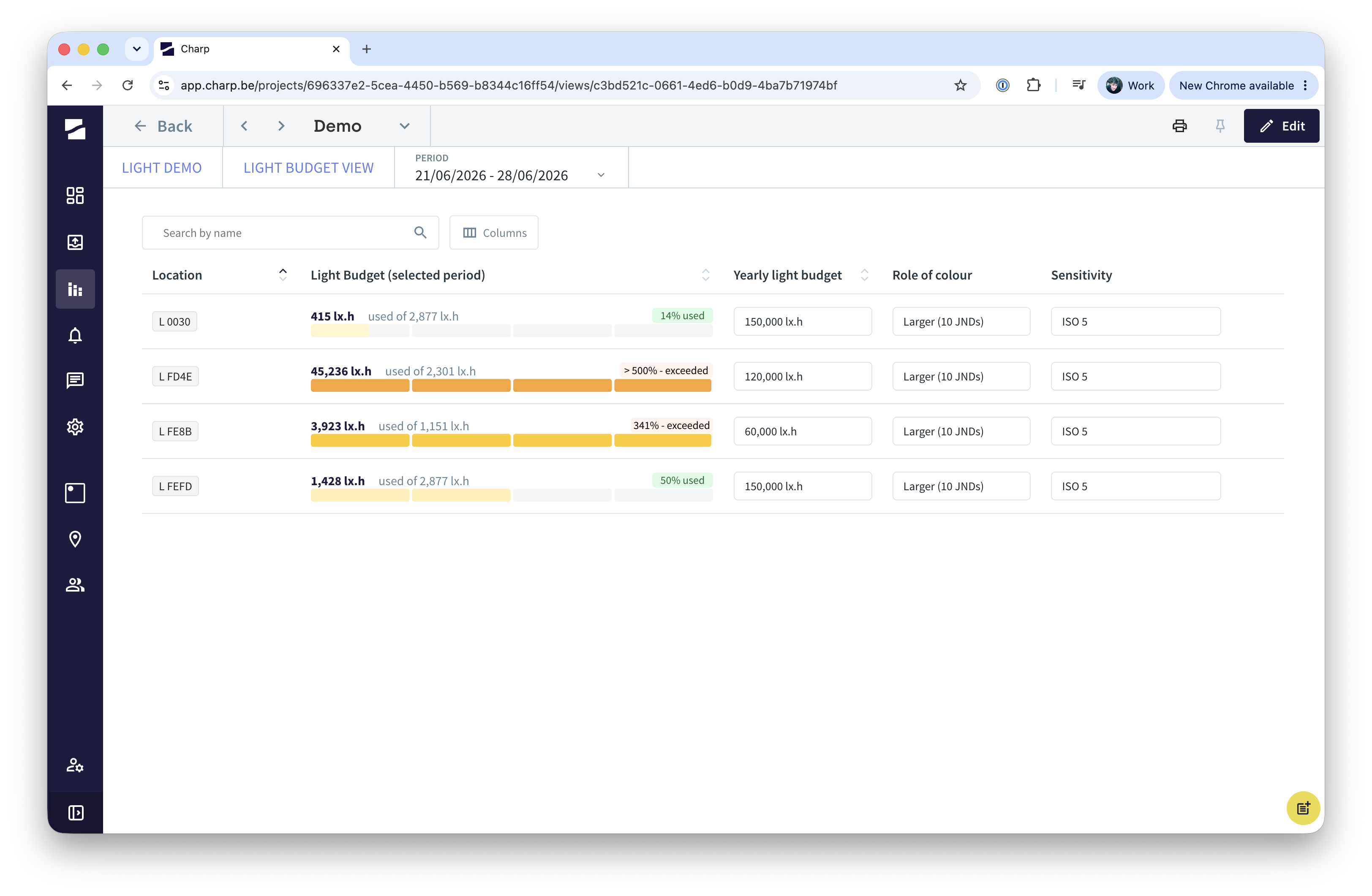Open the alerts bell icon in sidebar
This screenshot has width=1372, height=896.
pyautogui.click(x=75, y=335)
